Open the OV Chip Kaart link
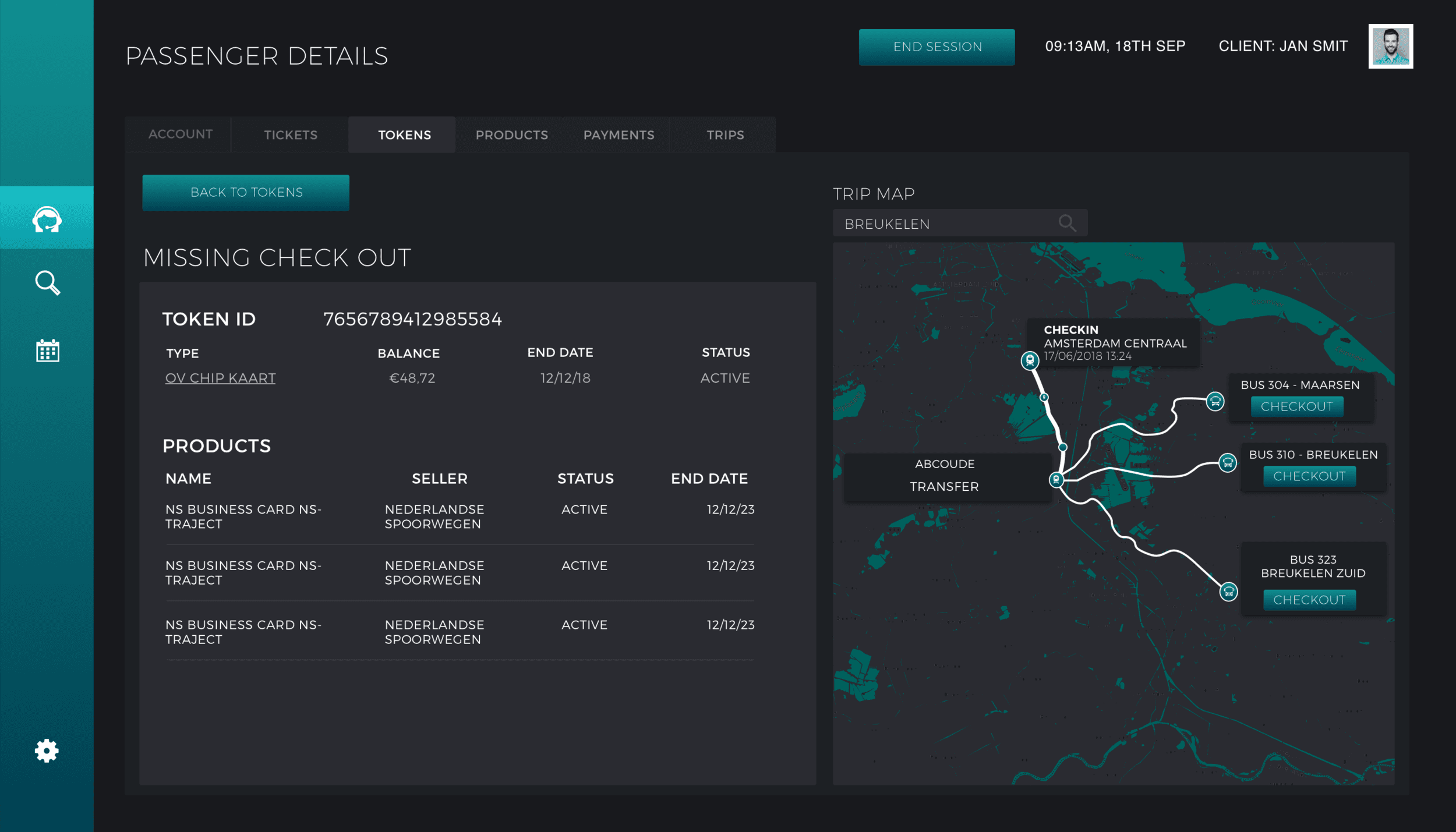The height and width of the screenshot is (832, 1456). 220,378
